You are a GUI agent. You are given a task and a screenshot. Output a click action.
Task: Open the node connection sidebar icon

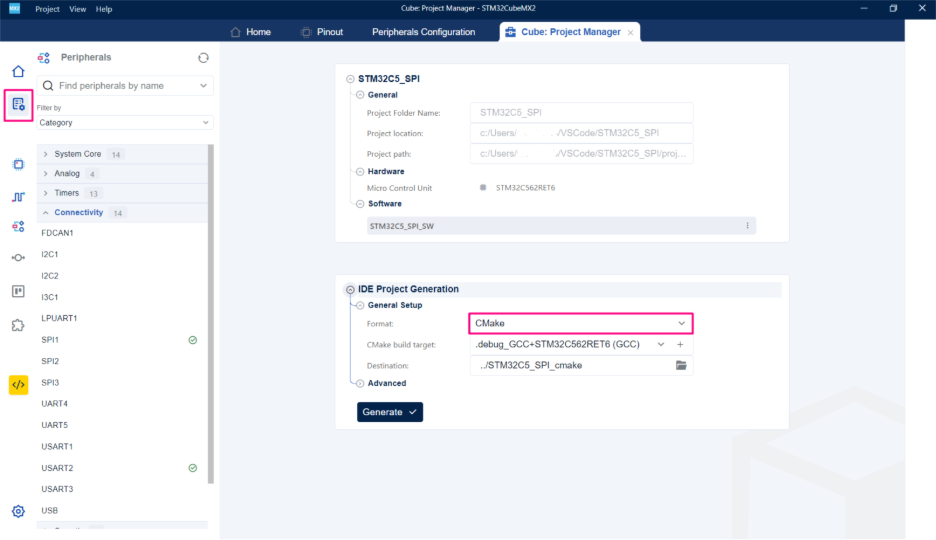(x=19, y=258)
